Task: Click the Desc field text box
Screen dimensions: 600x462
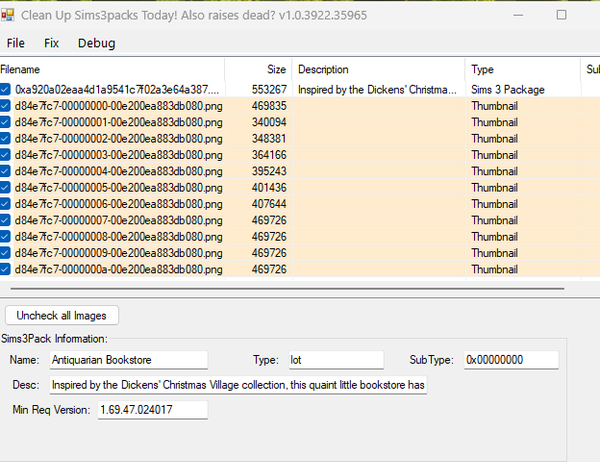Action: click(x=238, y=386)
